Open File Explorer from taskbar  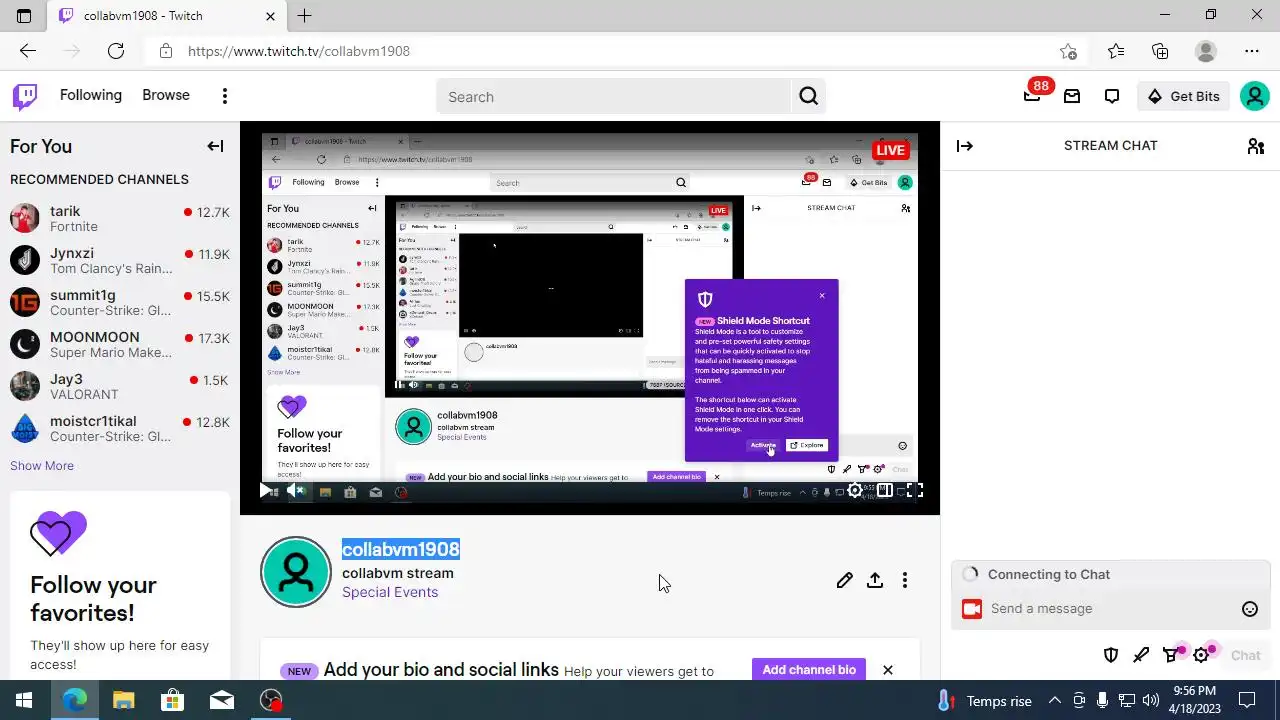click(123, 700)
